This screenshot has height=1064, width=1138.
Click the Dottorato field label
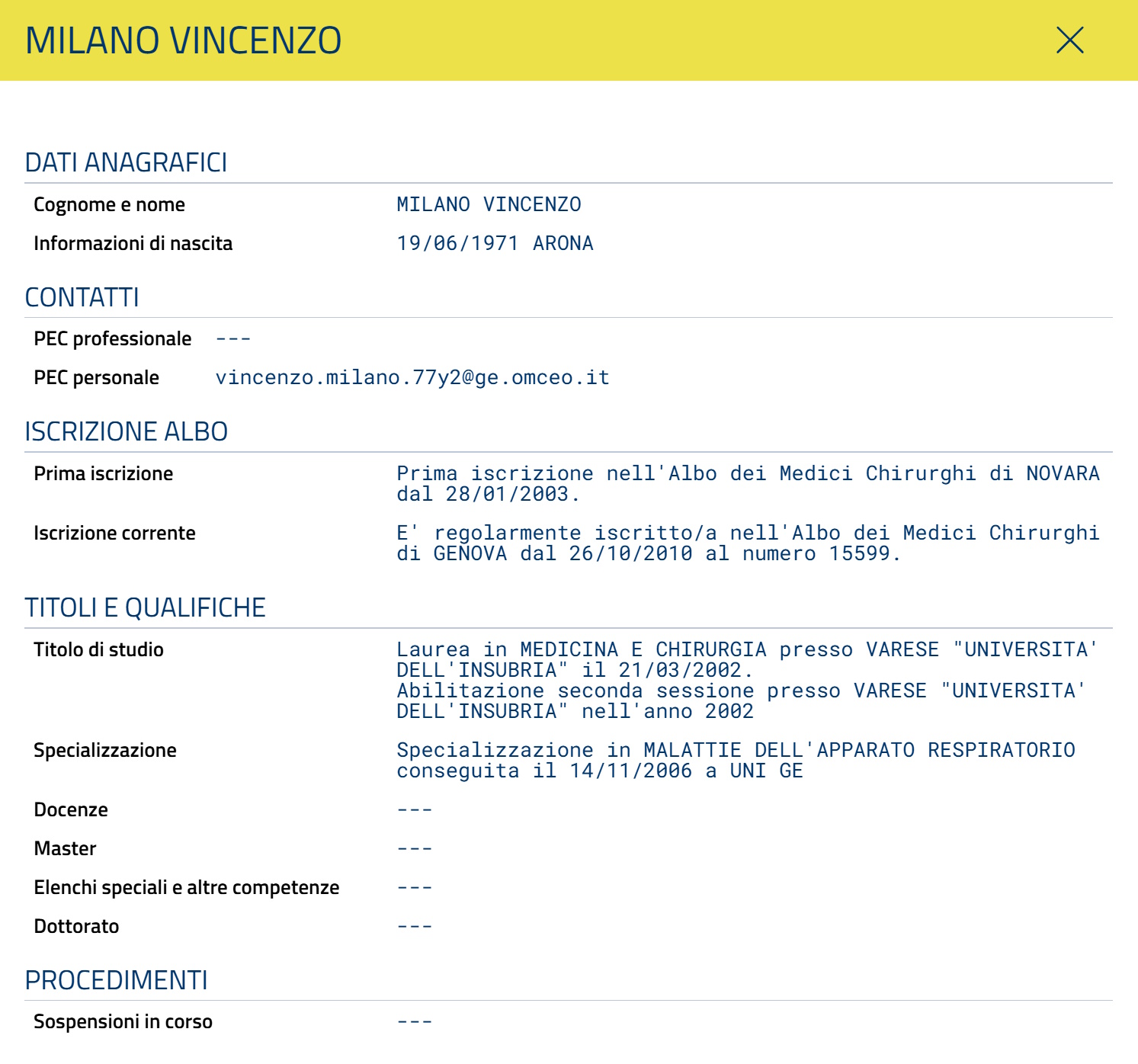coord(76,927)
